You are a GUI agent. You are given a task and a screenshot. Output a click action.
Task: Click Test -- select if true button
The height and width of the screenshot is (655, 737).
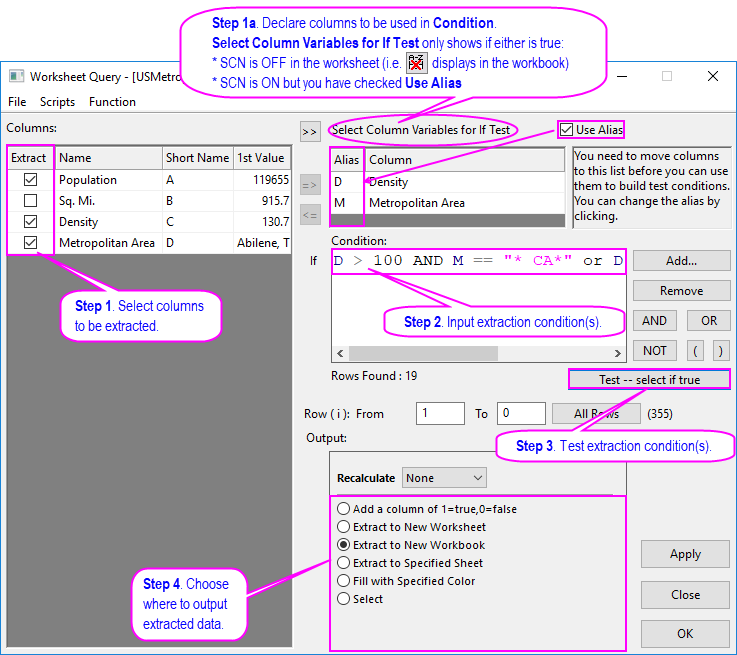(x=649, y=380)
